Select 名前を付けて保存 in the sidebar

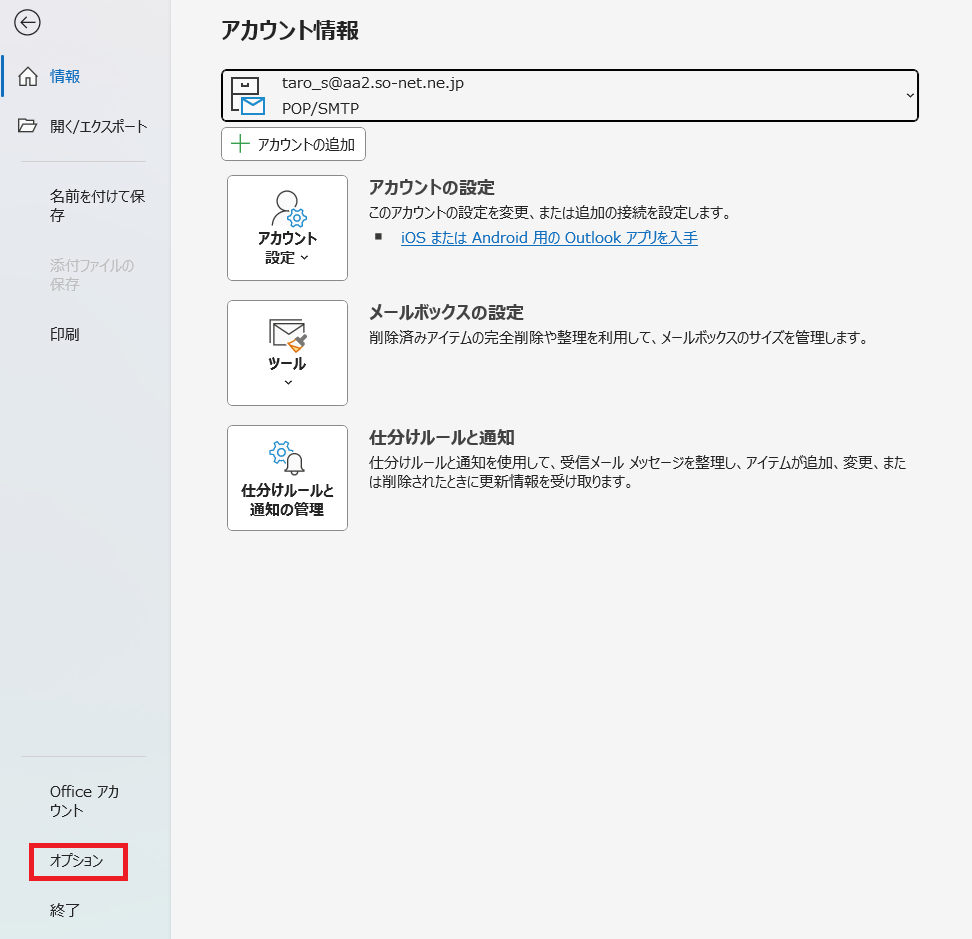coord(97,206)
